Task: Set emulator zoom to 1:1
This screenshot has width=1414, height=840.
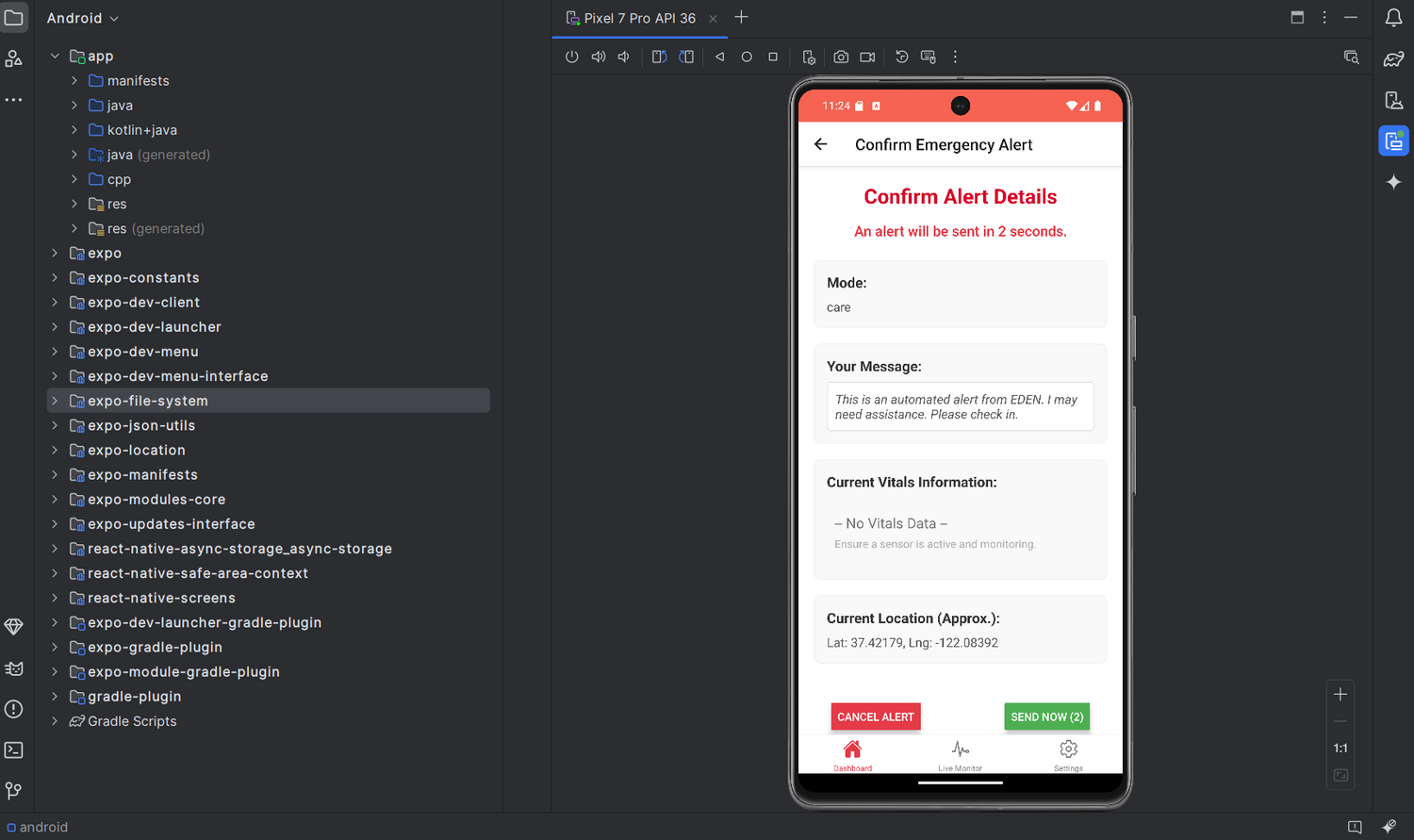Action: click(x=1340, y=748)
